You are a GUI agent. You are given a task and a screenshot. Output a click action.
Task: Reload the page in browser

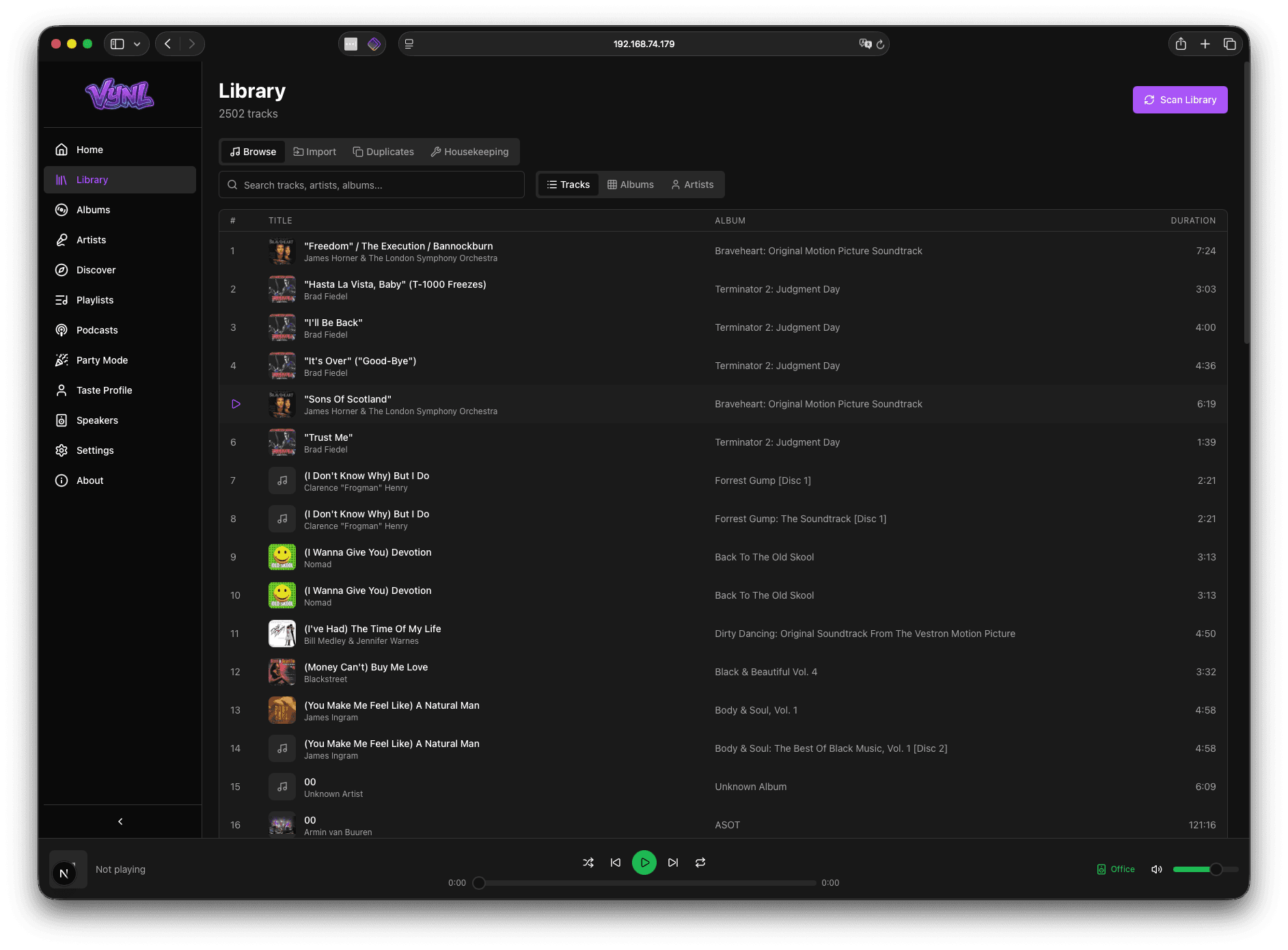[x=880, y=44]
